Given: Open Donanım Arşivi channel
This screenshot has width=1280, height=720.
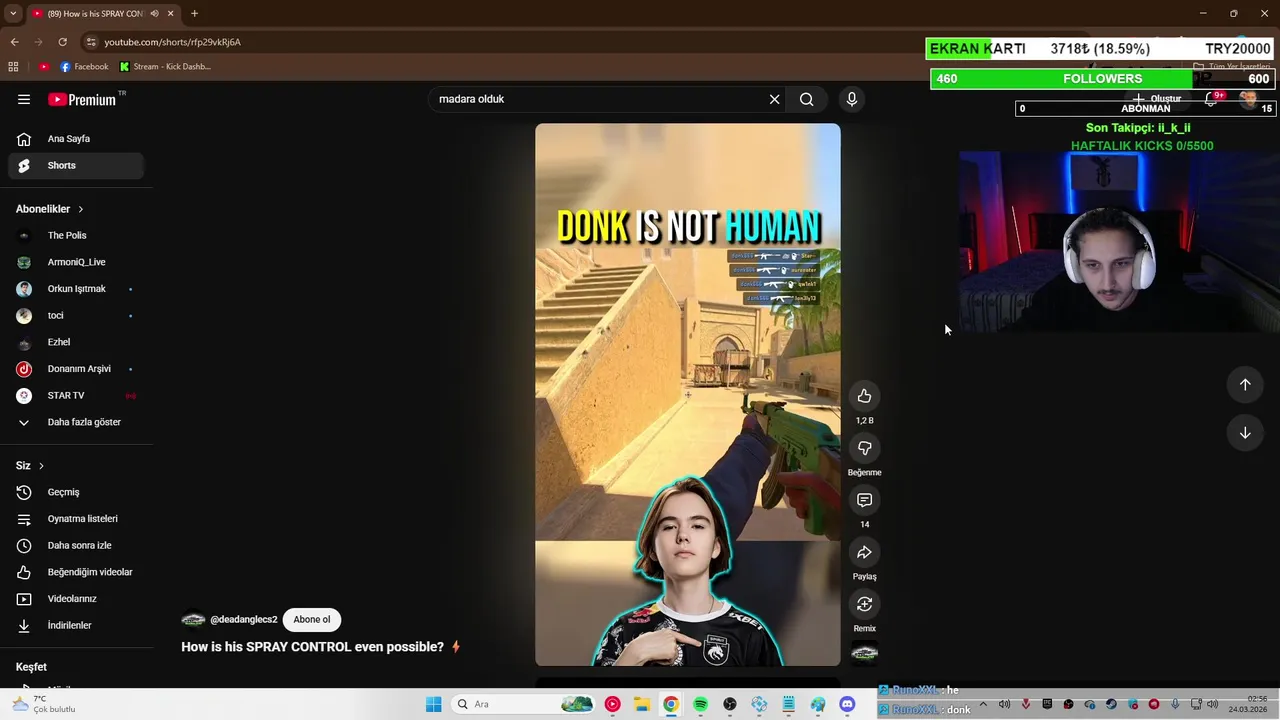Looking at the screenshot, I should 76,369.
